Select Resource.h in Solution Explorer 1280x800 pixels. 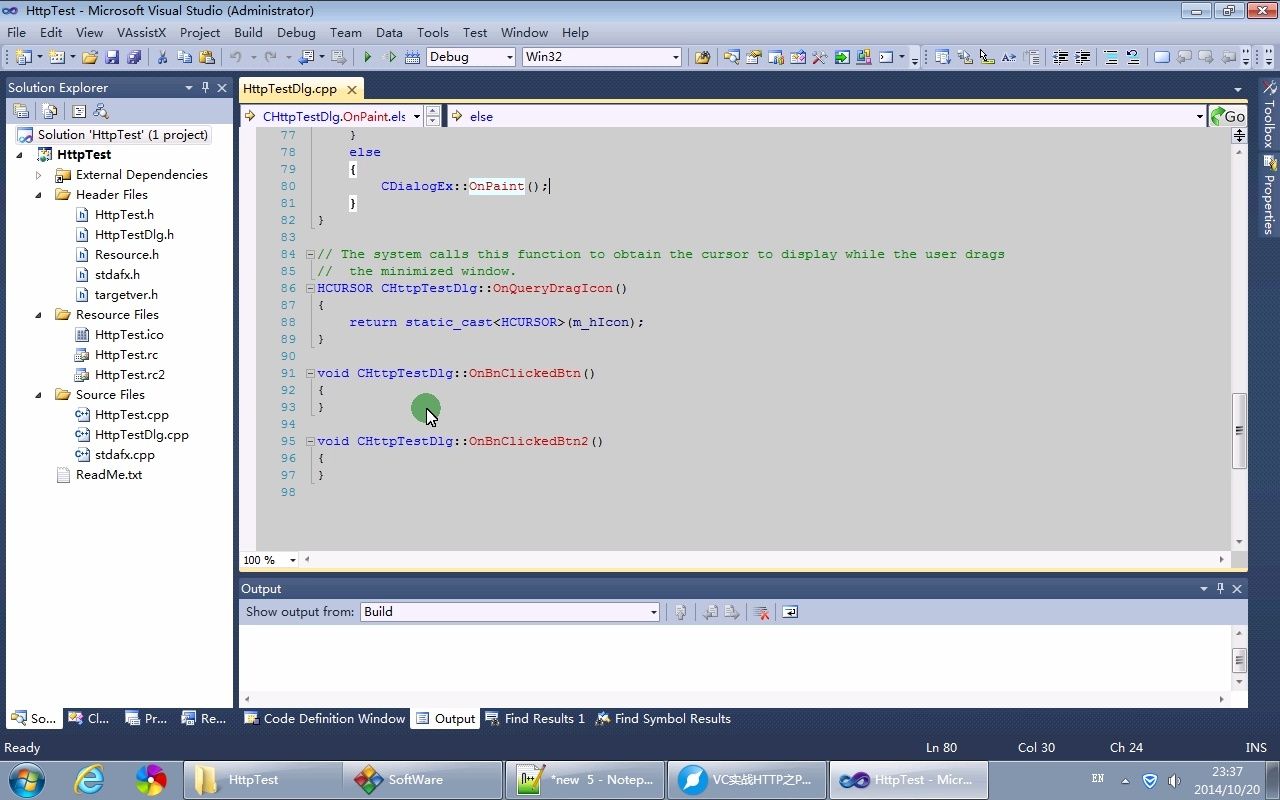point(126,255)
